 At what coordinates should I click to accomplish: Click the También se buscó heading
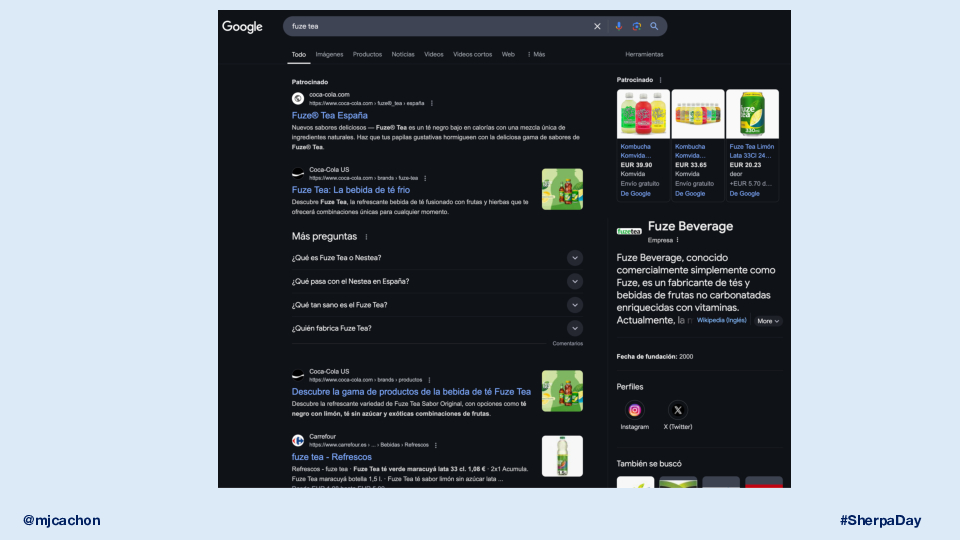click(x=648, y=464)
